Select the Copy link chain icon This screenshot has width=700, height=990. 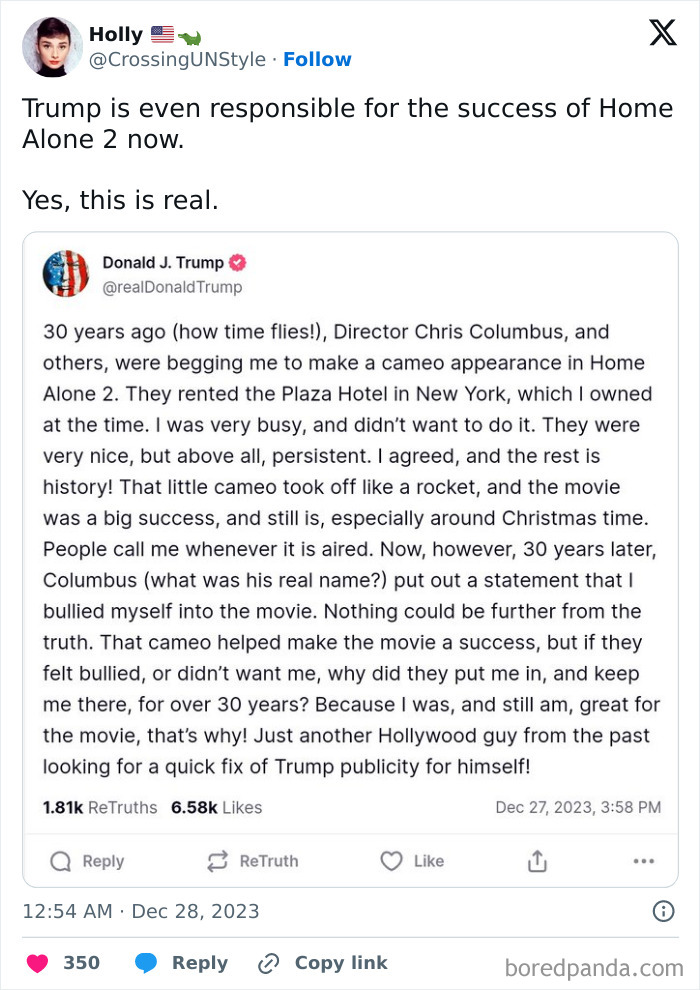tap(266, 963)
